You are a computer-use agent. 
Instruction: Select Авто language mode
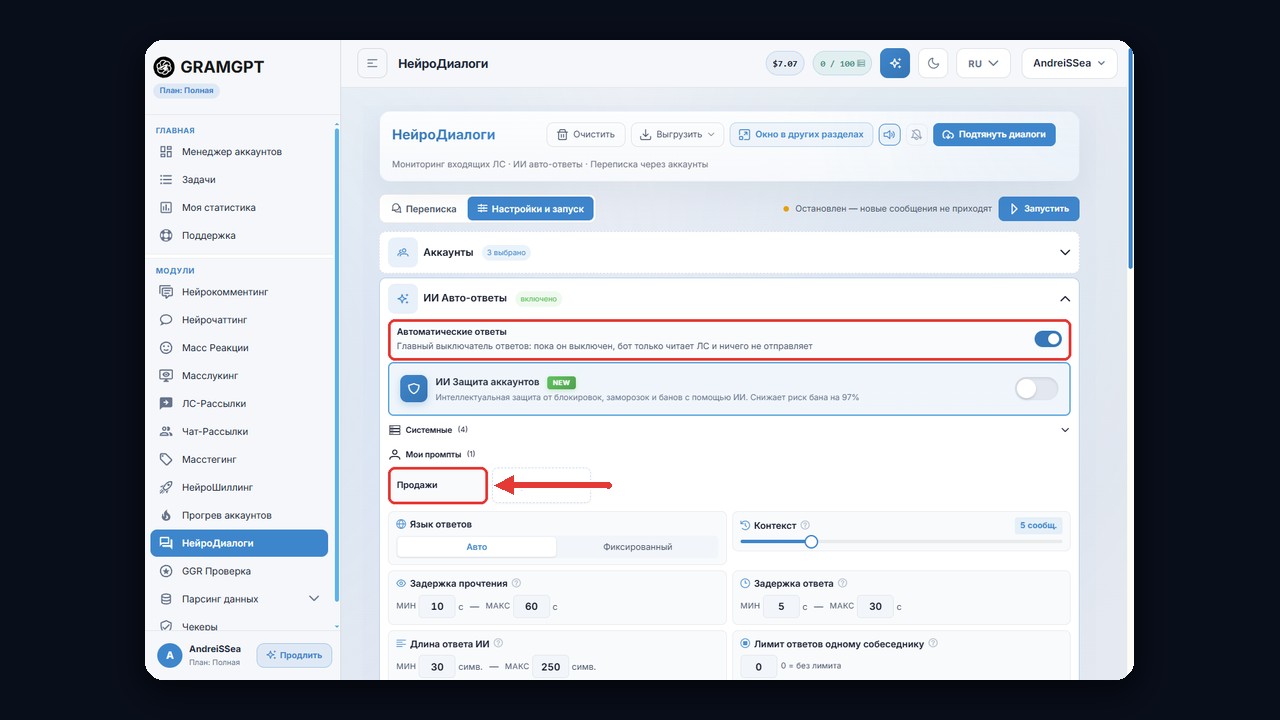pos(477,547)
